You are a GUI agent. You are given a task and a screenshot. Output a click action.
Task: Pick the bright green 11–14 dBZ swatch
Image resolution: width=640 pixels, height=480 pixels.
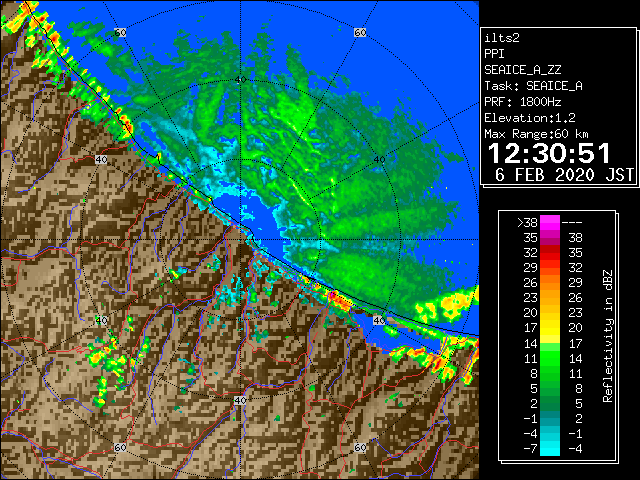click(x=550, y=358)
